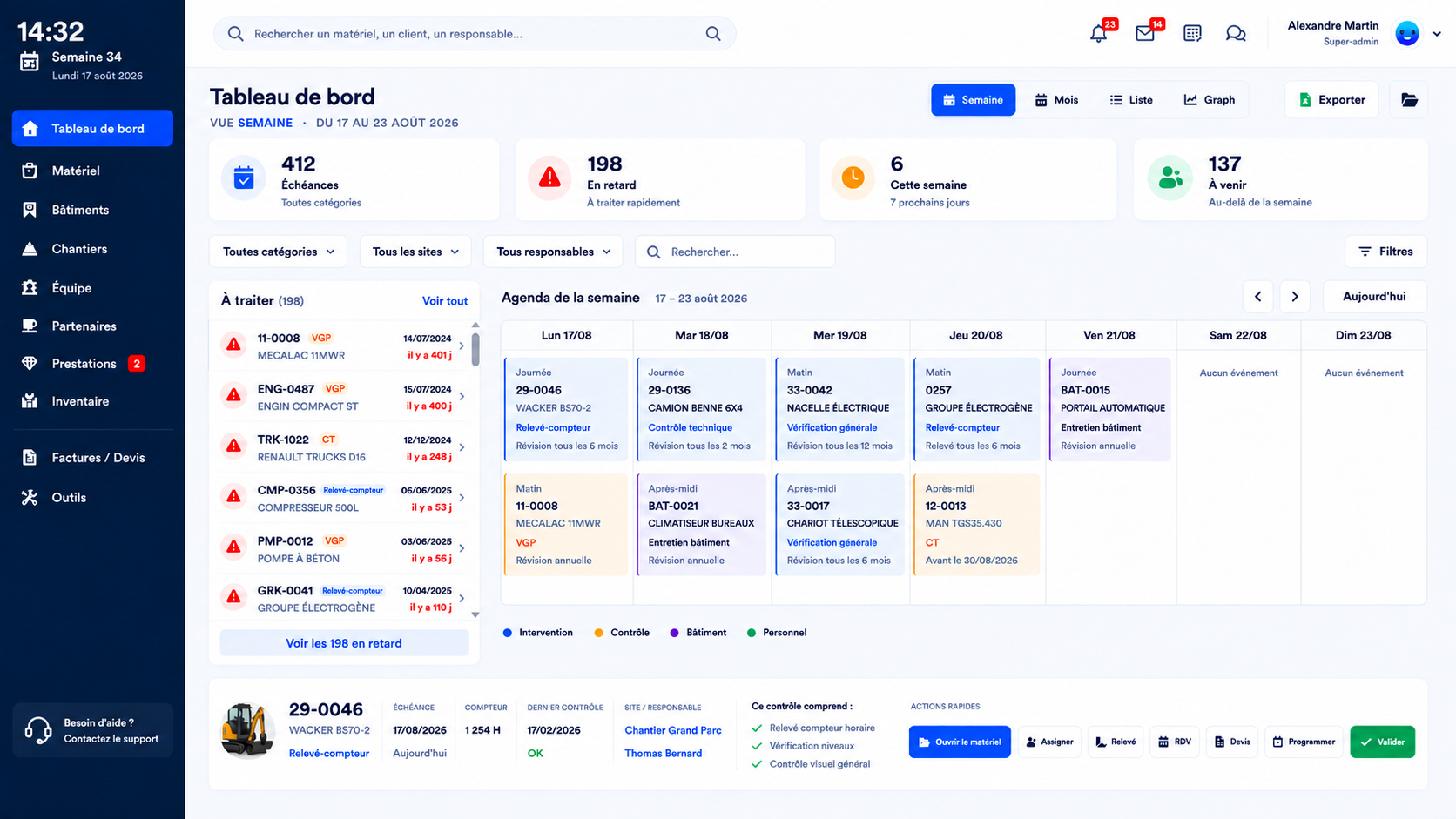Click the Prestations diamond icon
The width and height of the screenshot is (1456, 819).
(30, 364)
